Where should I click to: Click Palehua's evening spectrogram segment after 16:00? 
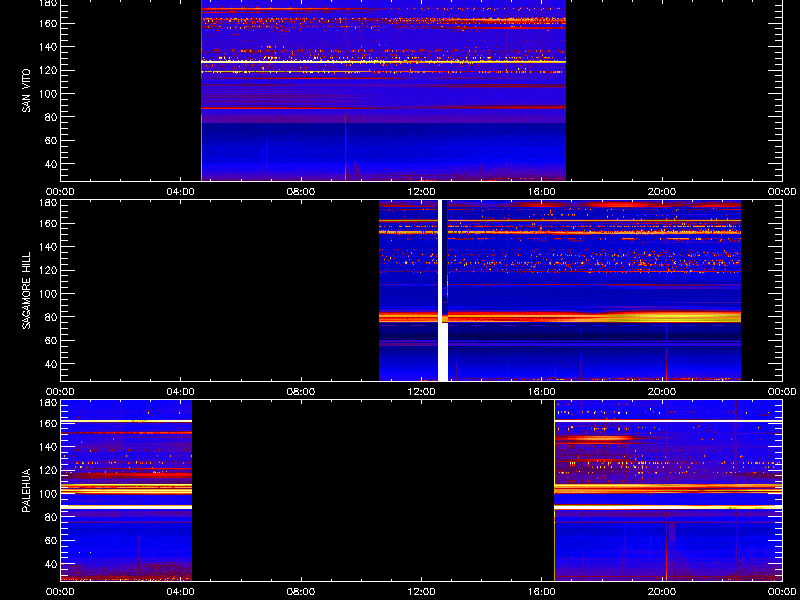668,491
